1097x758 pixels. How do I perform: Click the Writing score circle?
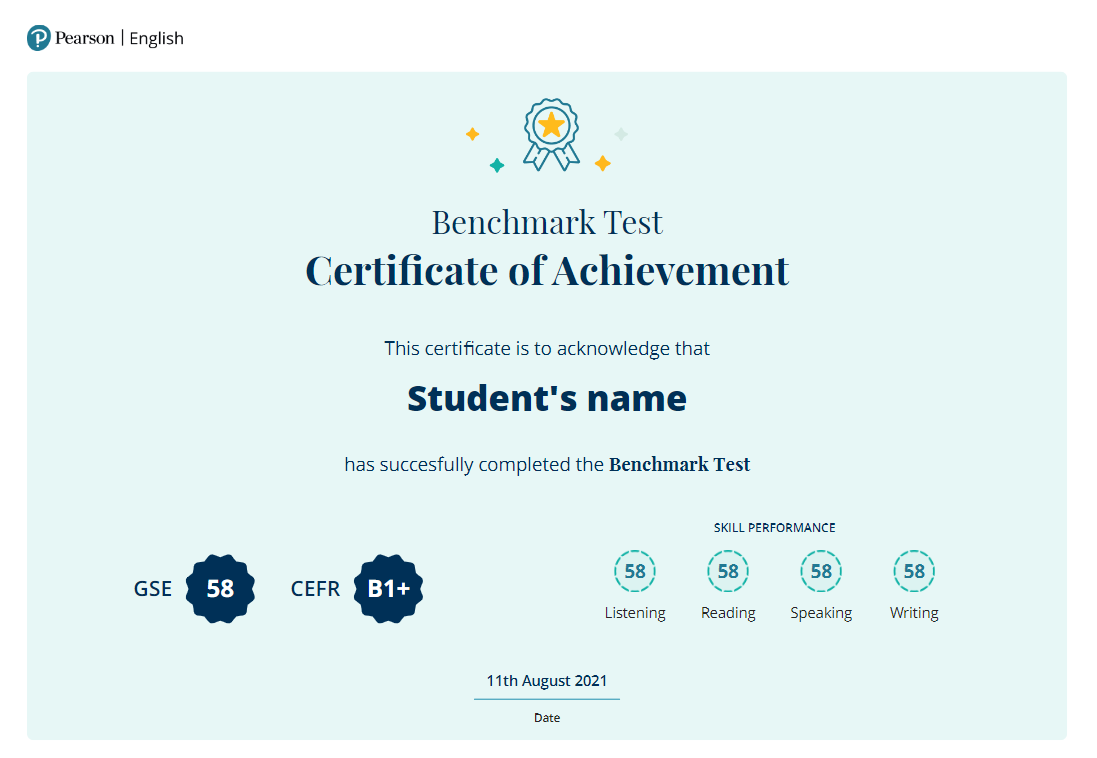[914, 571]
